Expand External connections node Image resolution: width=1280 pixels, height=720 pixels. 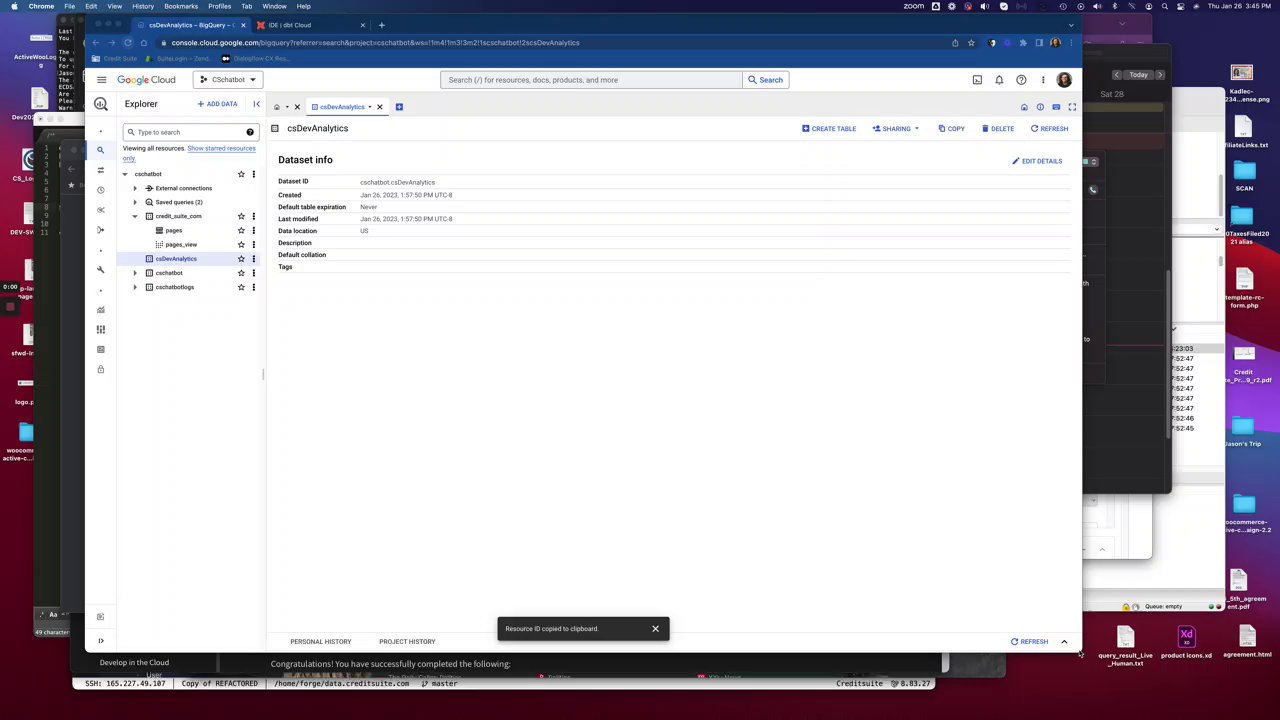(x=135, y=188)
